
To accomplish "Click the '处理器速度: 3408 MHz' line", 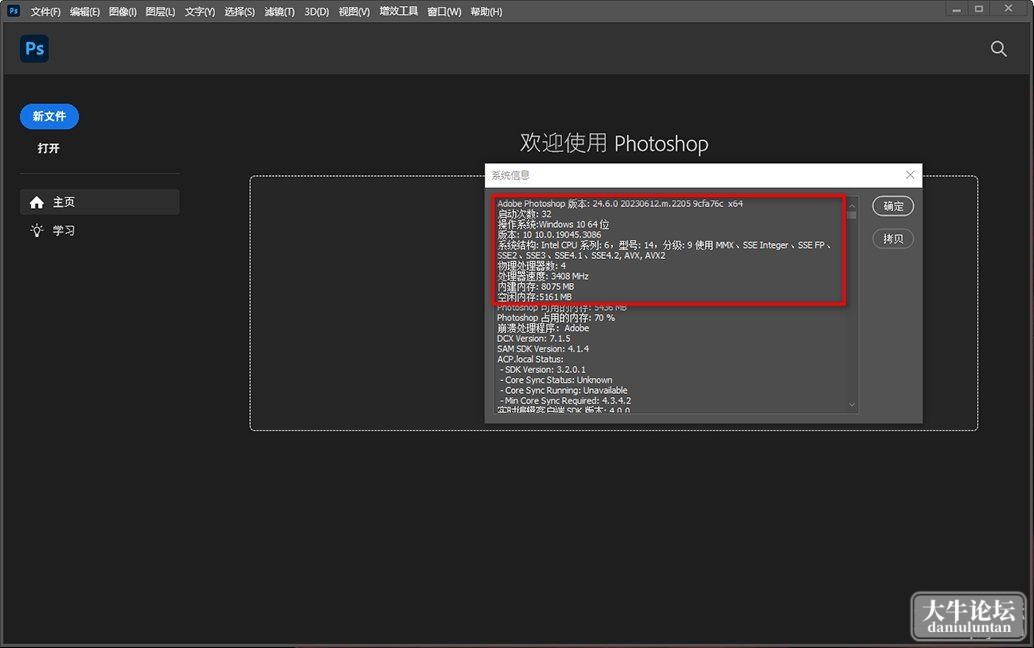I will coord(543,276).
